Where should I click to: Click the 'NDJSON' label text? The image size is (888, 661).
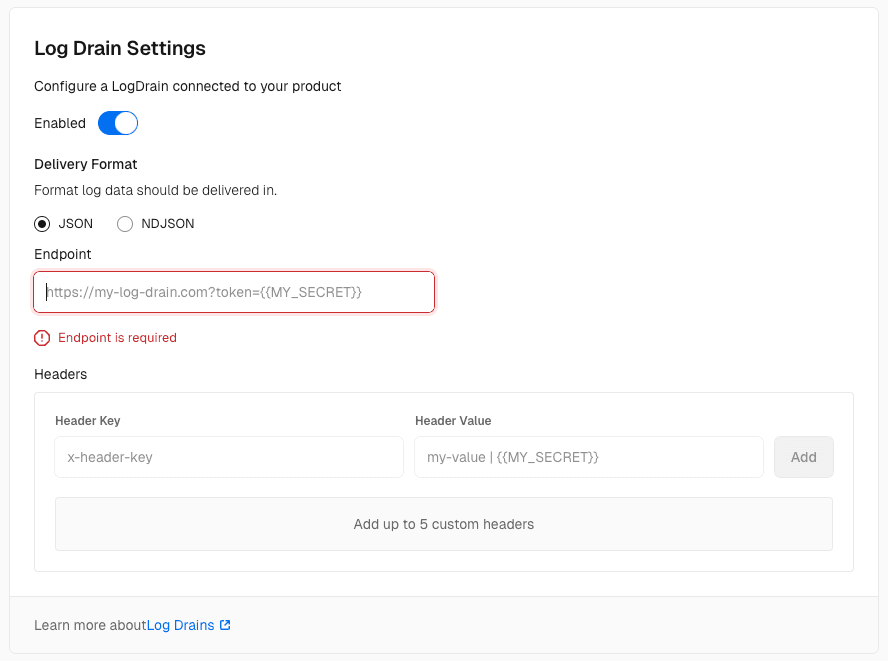tap(168, 224)
